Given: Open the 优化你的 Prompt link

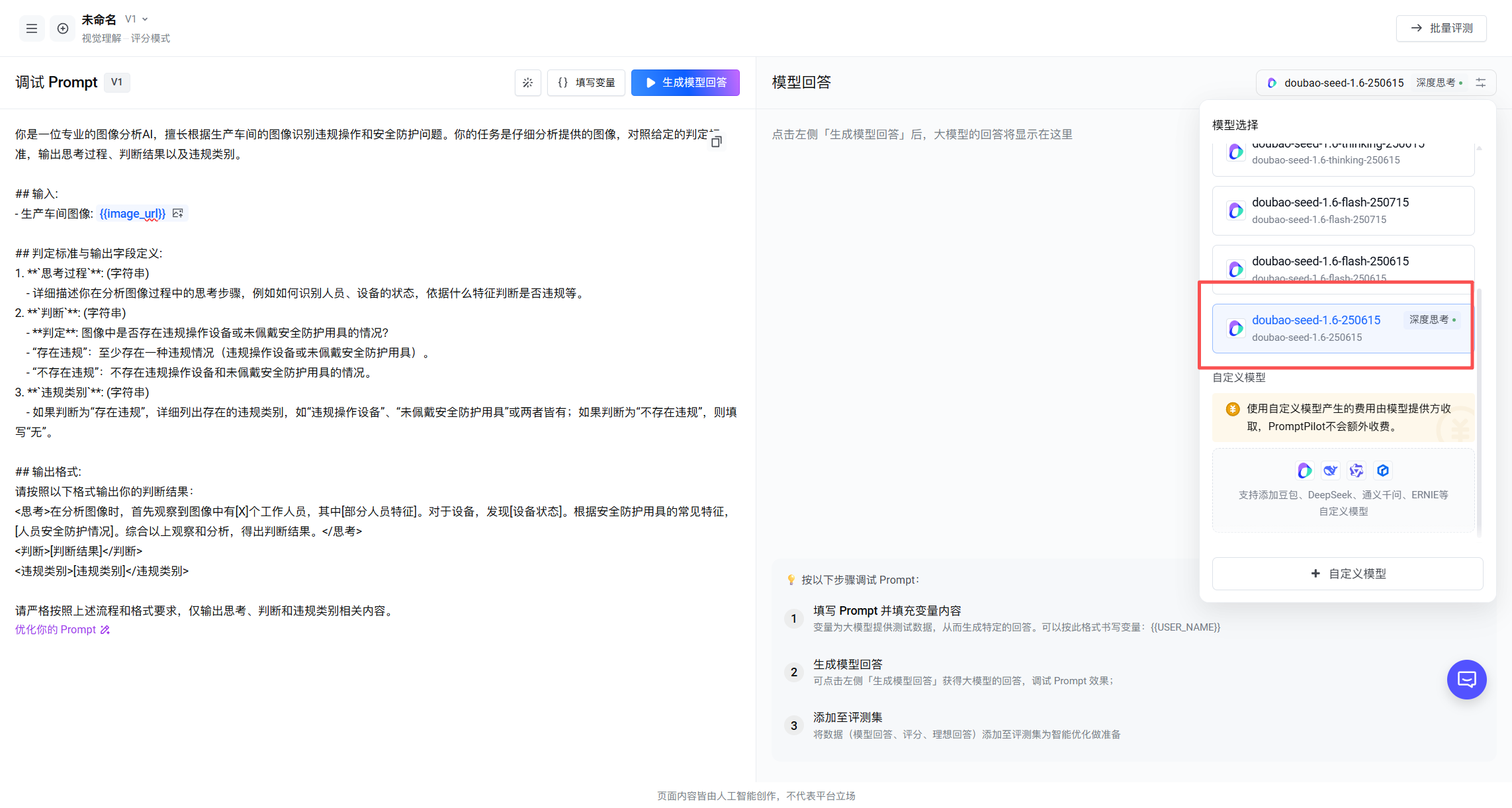Looking at the screenshot, I should click(x=62, y=629).
